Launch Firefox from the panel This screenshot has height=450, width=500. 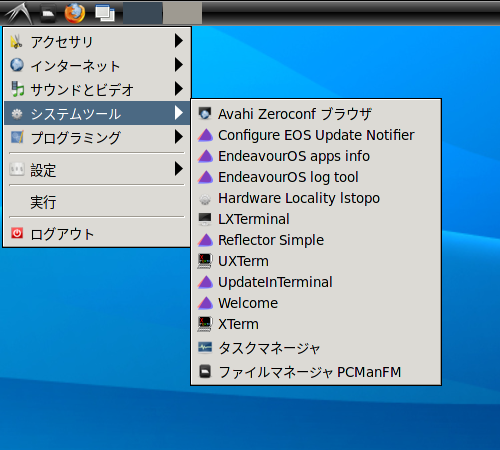[74, 13]
